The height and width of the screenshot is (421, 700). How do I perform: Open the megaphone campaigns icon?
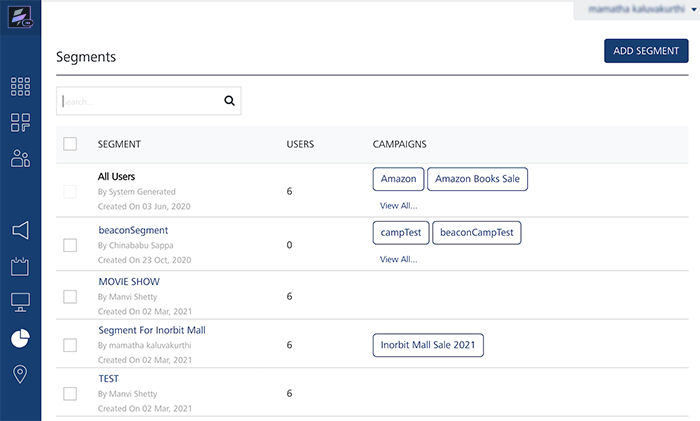(20, 230)
